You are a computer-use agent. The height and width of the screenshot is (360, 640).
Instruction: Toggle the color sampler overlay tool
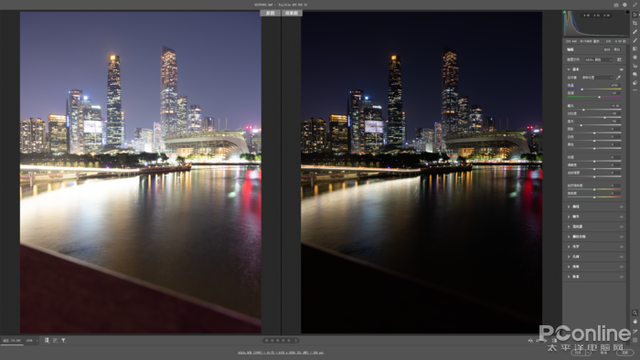tap(635, 331)
